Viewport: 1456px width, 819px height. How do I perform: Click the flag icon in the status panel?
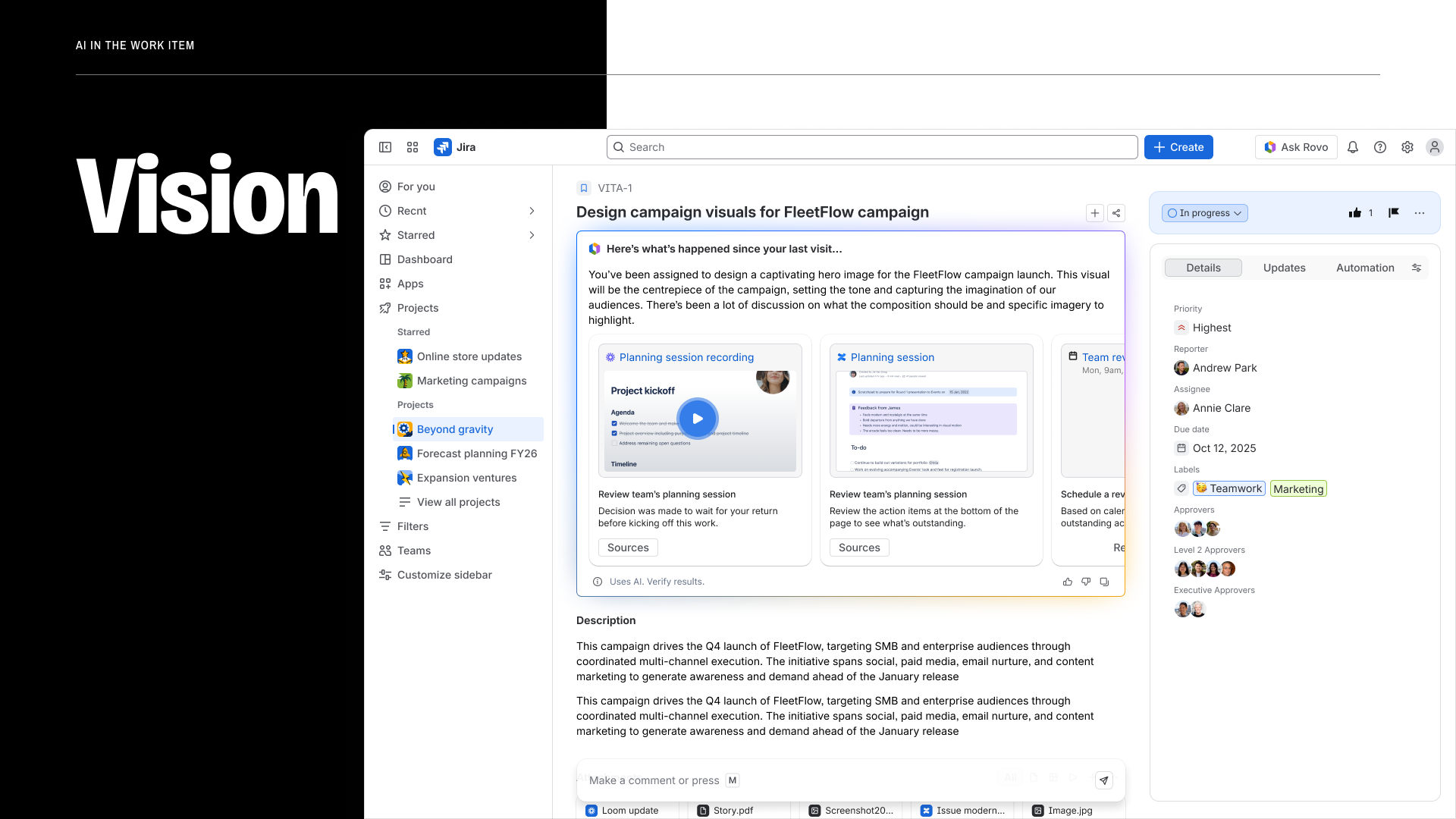point(1394,213)
